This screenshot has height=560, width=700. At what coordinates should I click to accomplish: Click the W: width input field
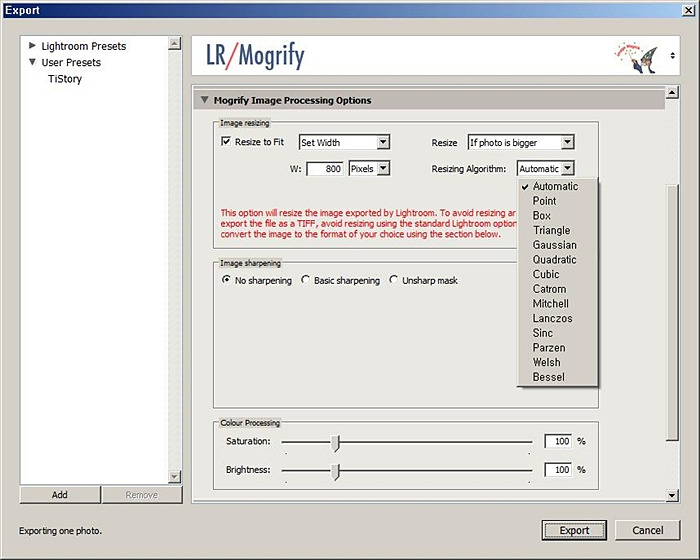[325, 169]
